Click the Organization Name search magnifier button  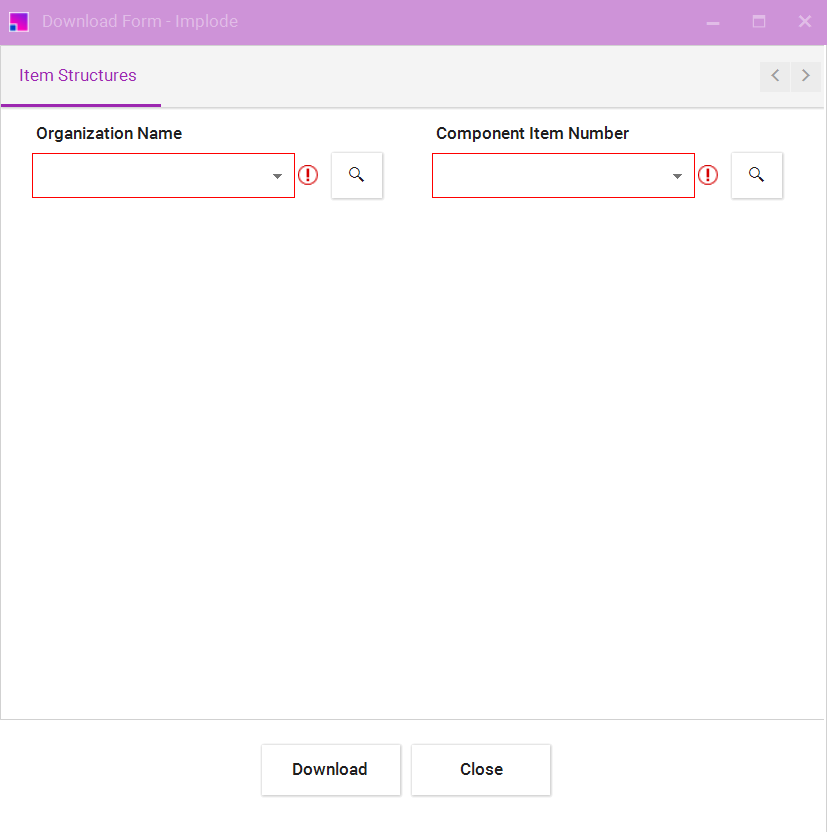(x=357, y=175)
